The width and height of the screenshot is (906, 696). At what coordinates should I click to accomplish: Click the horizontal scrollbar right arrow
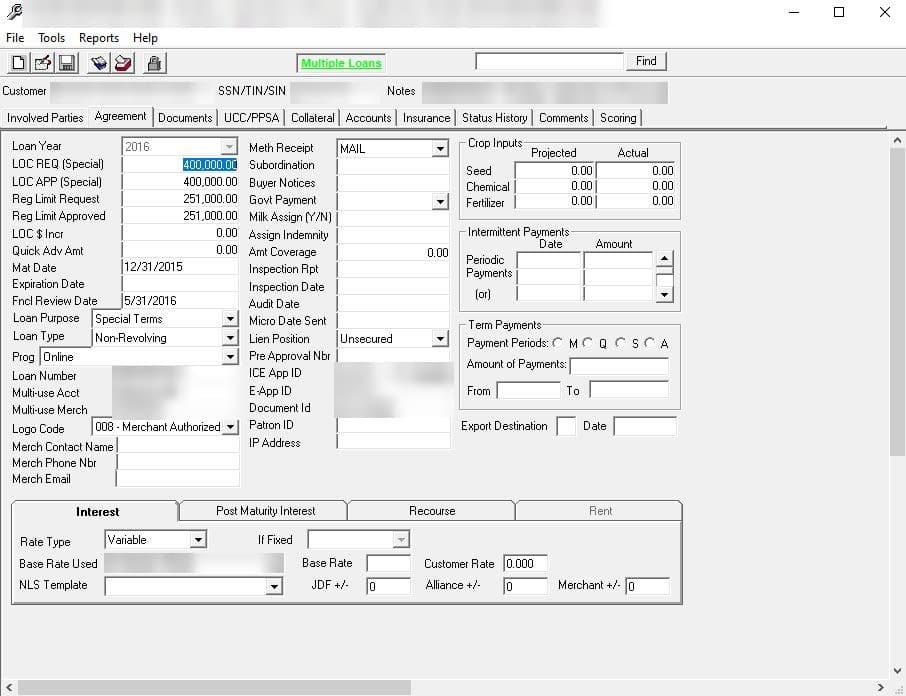tap(881, 687)
